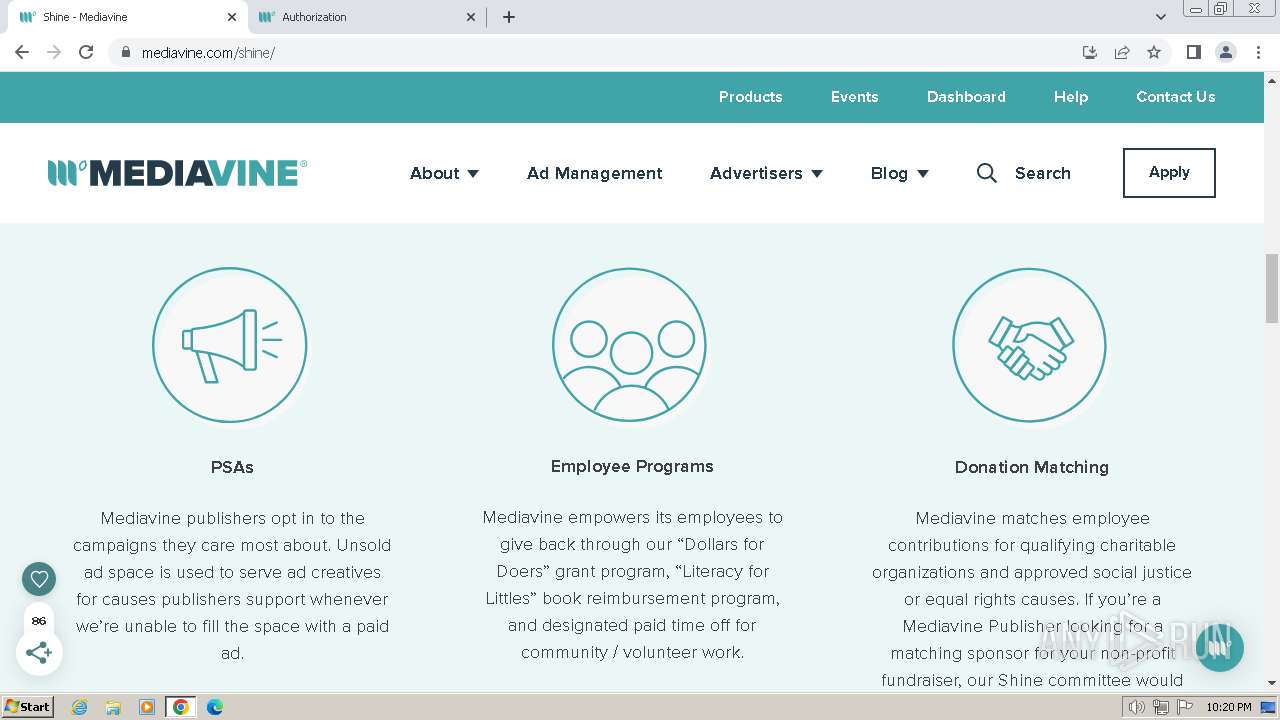Open Microsoft Edge from taskbar
This screenshot has width=1280, height=720.
[x=215, y=707]
